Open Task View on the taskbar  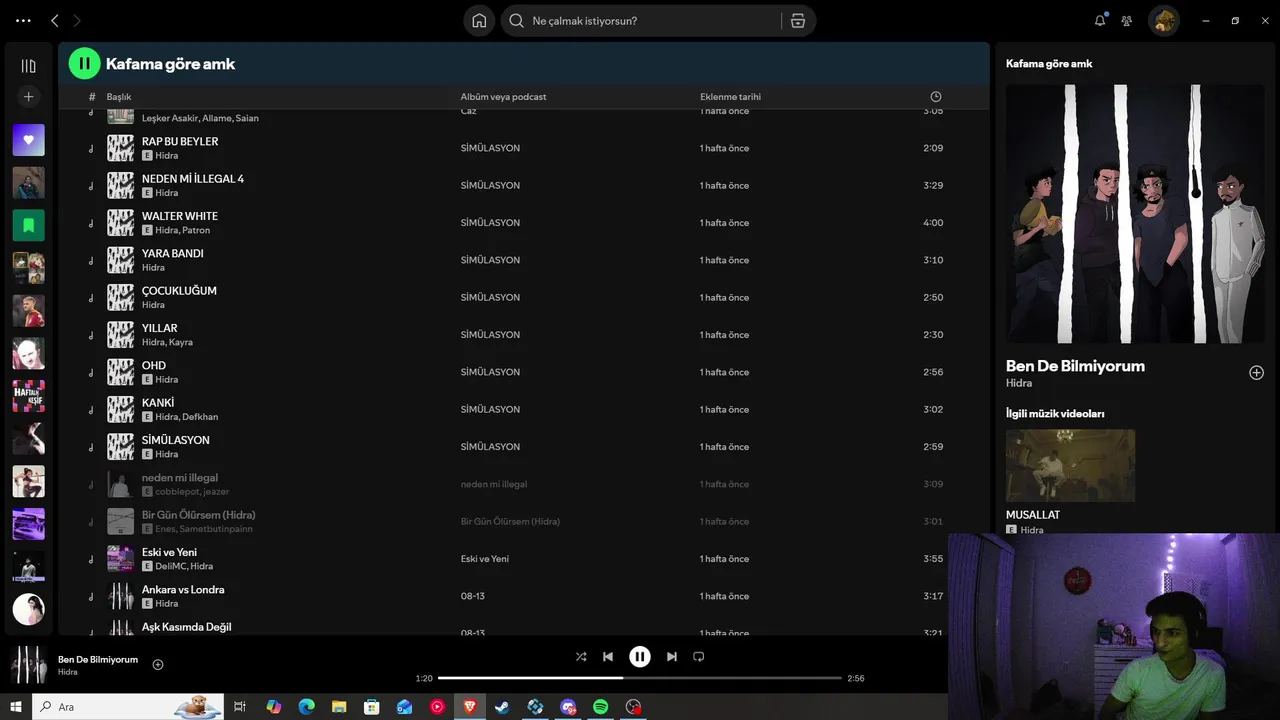(240, 707)
